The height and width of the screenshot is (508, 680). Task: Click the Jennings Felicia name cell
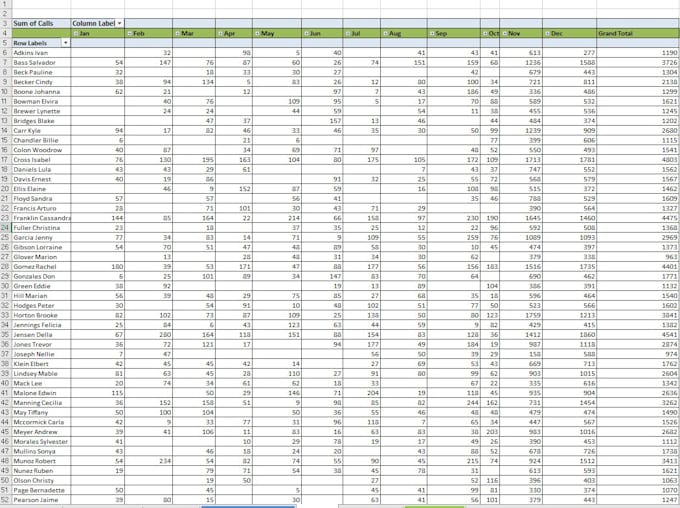pyautogui.click(x=41, y=324)
